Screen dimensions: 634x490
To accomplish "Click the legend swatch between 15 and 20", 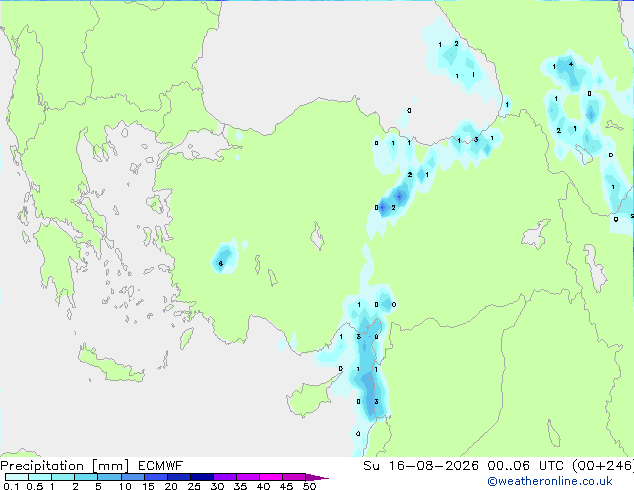I will [x=155, y=477].
